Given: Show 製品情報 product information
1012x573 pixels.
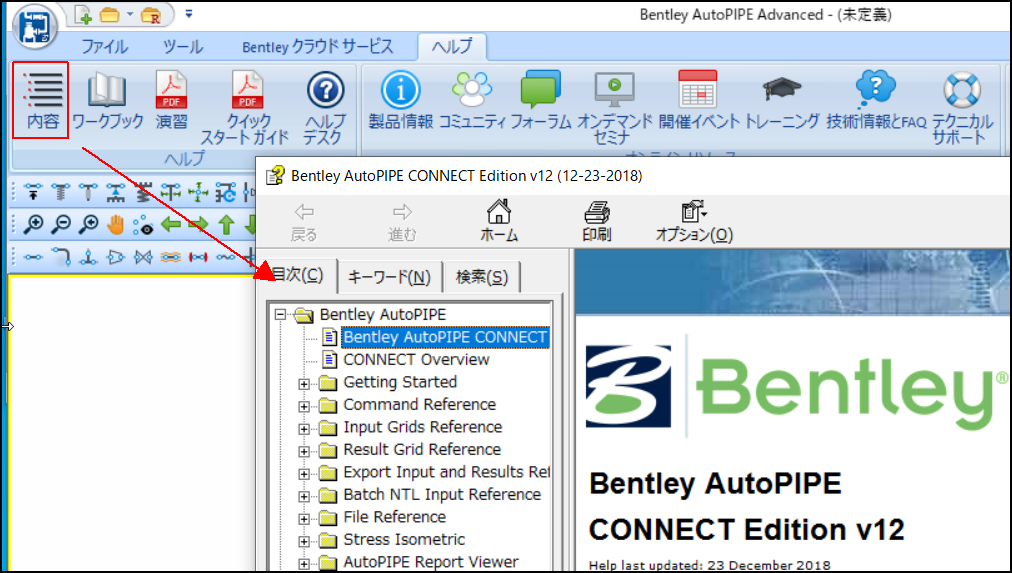Looking at the screenshot, I should click(401, 100).
